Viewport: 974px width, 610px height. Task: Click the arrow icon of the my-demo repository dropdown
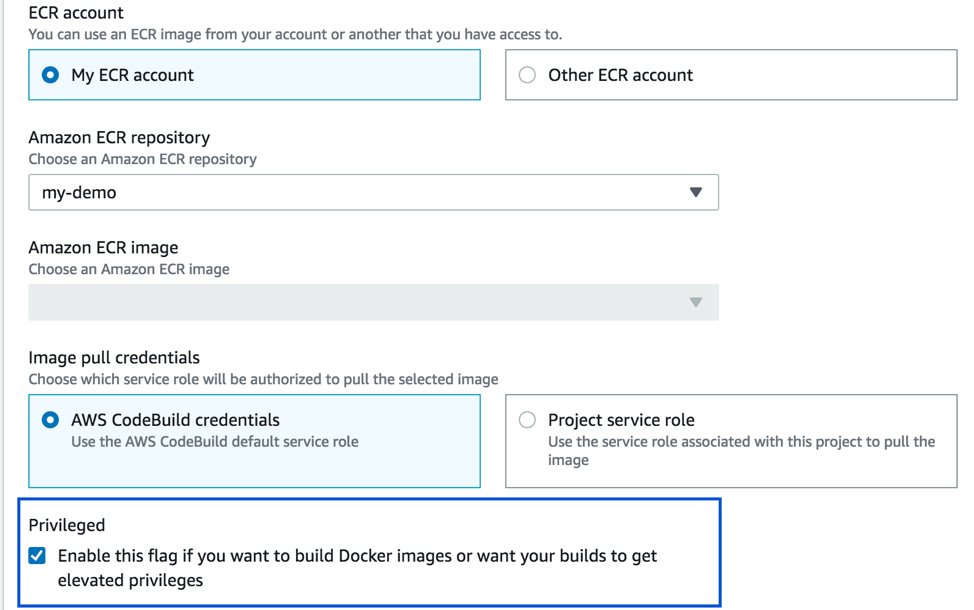click(x=696, y=193)
